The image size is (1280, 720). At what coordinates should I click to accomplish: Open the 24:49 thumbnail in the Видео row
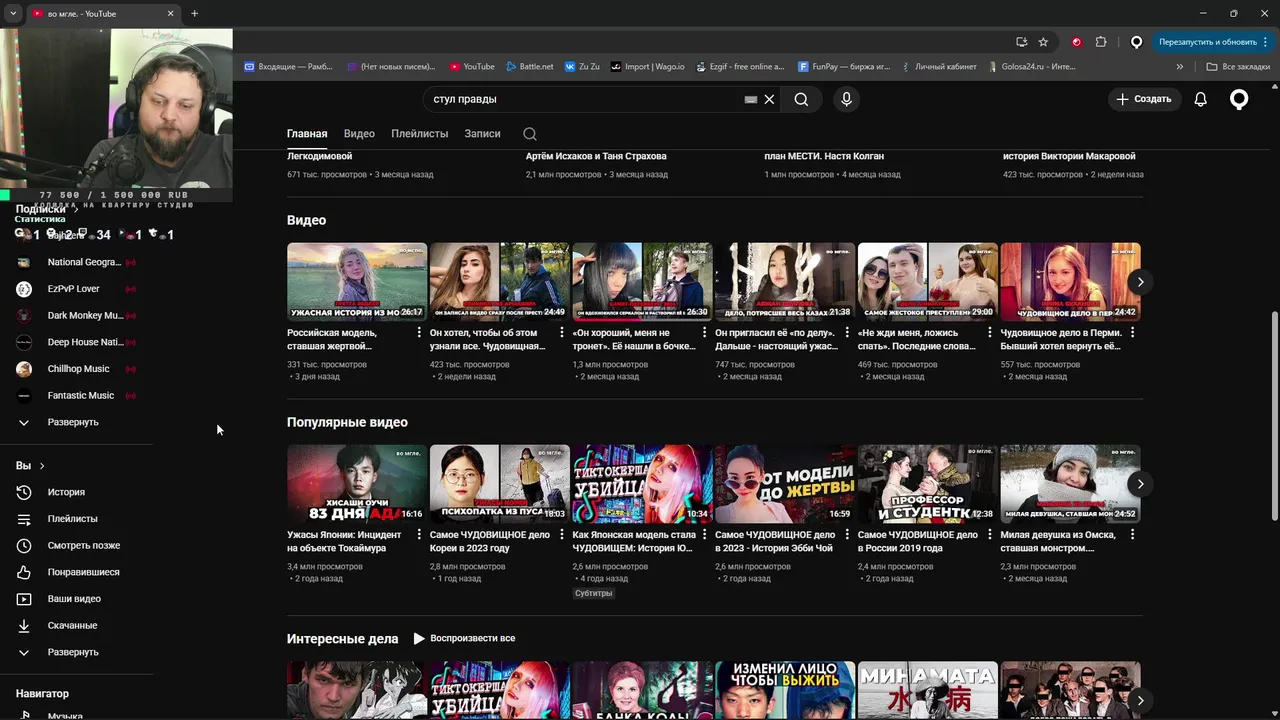tap(499, 282)
